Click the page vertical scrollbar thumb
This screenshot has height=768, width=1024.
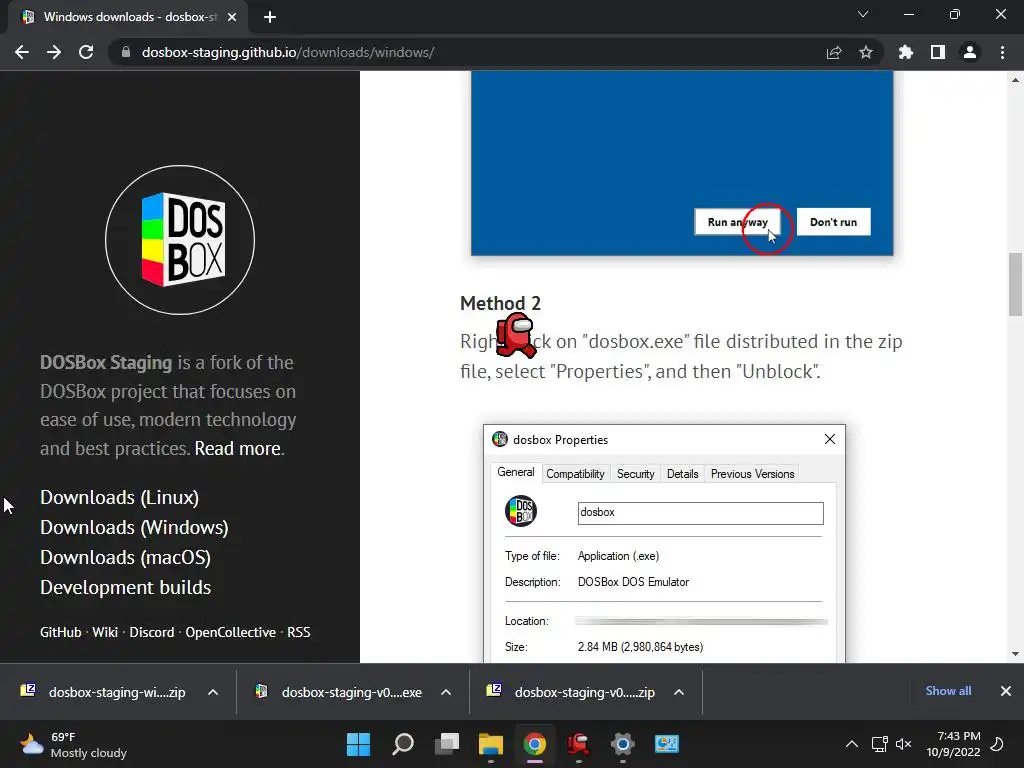[x=1015, y=284]
